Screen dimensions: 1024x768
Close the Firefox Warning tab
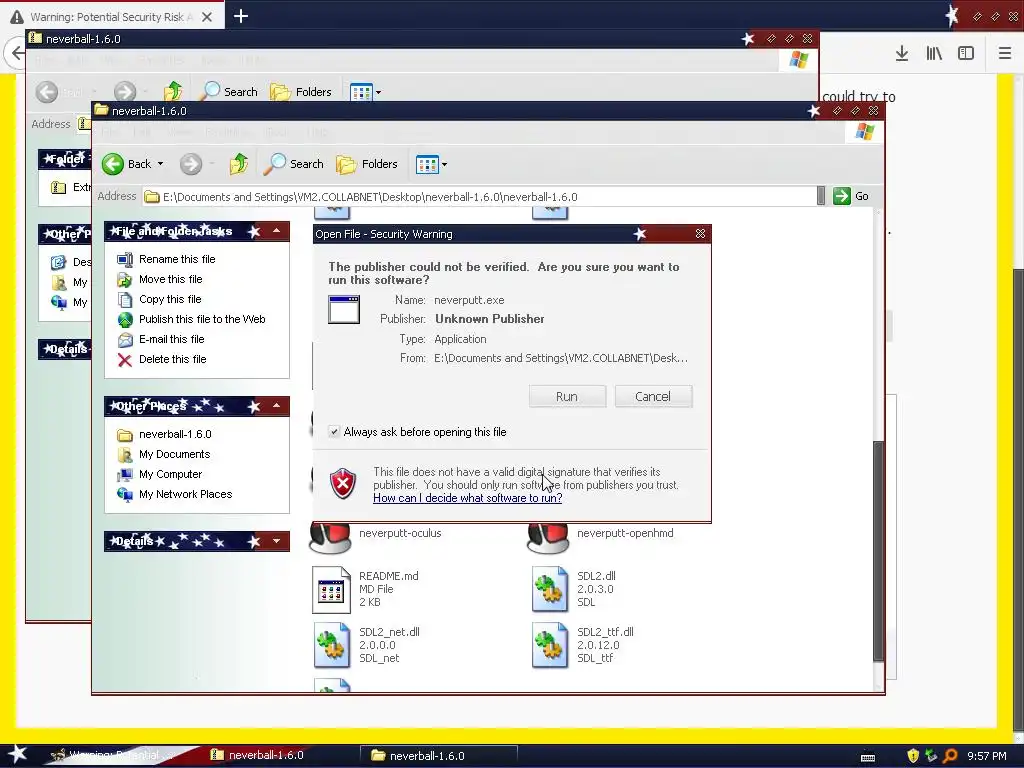coord(207,17)
